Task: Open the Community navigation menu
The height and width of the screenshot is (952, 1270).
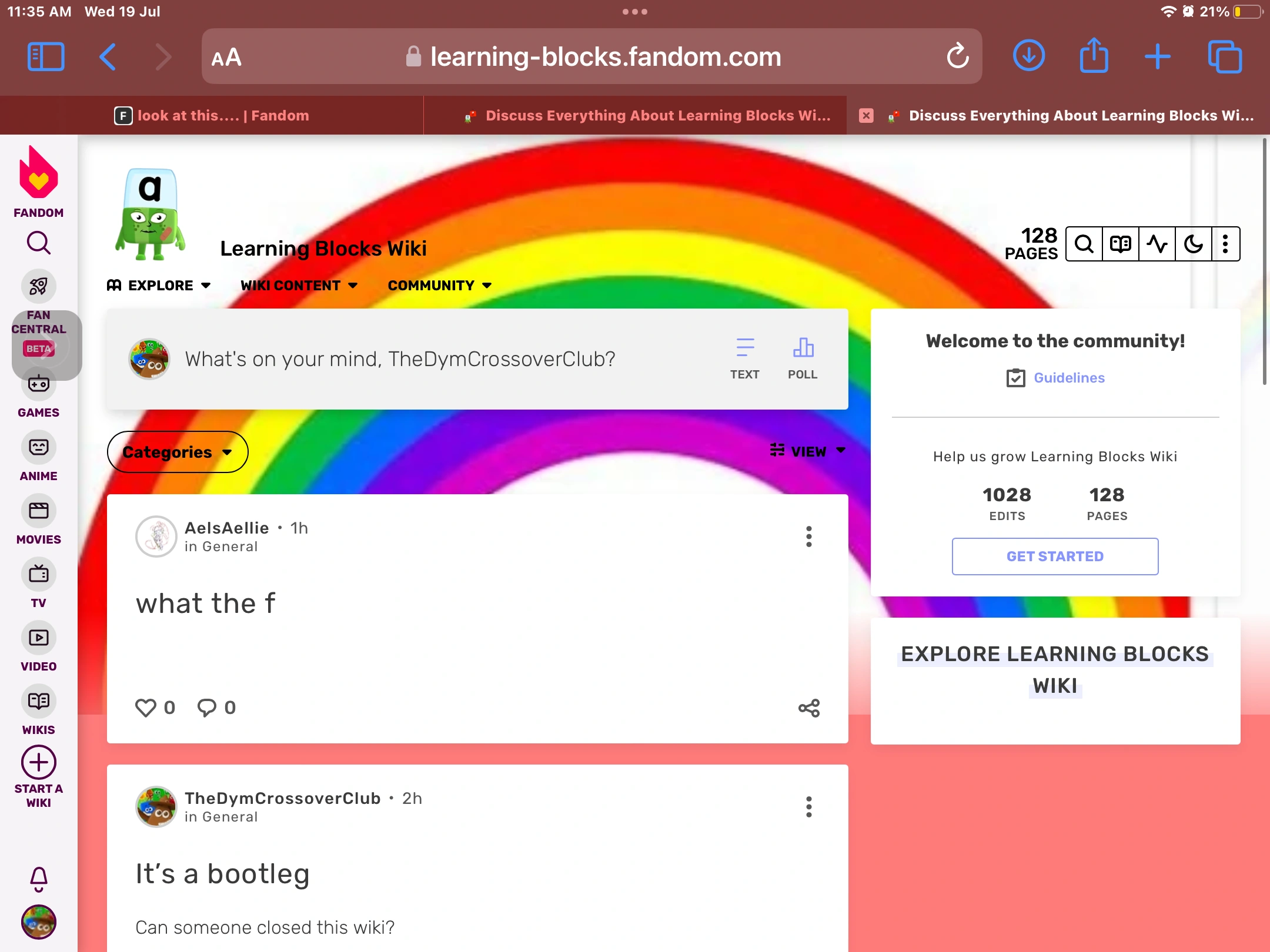Action: (439, 286)
